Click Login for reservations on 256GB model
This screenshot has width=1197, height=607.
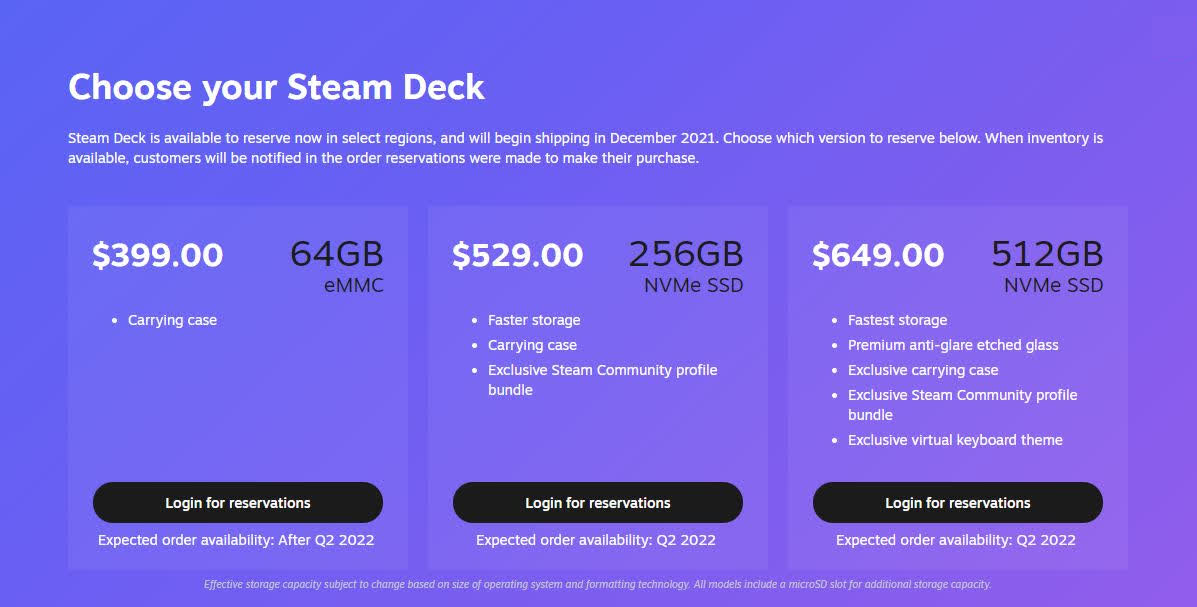click(x=597, y=502)
